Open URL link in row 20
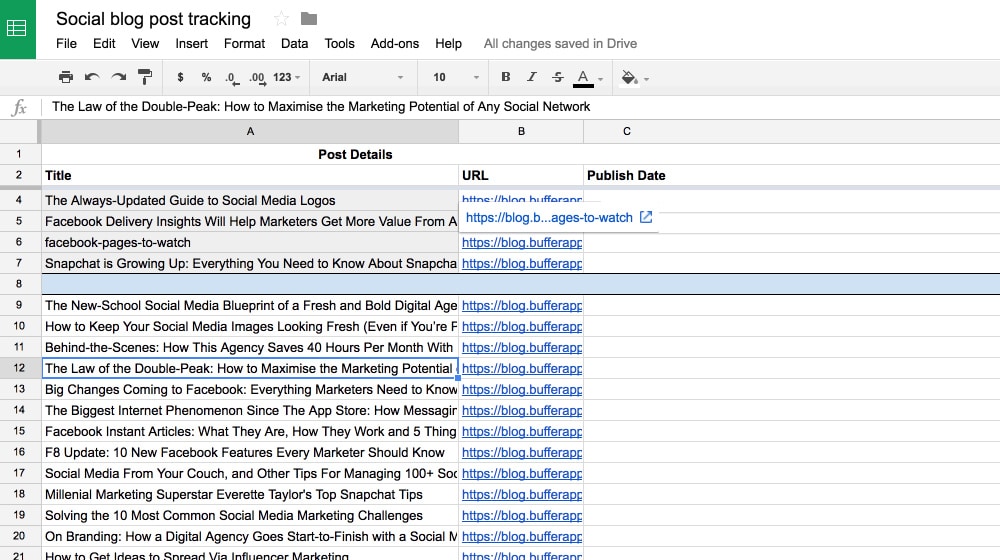Image resolution: width=1000 pixels, height=560 pixels. click(522, 537)
